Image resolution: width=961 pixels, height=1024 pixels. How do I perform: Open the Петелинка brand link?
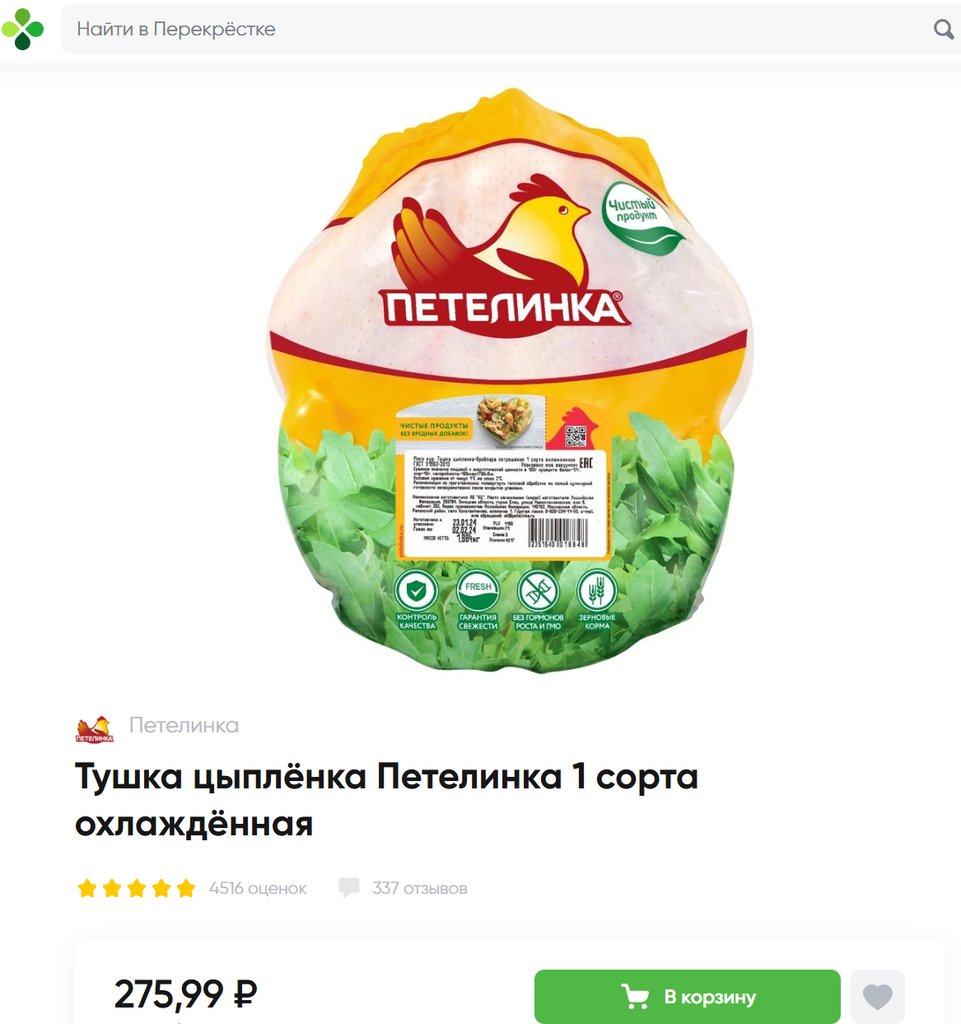pyautogui.click(x=184, y=726)
